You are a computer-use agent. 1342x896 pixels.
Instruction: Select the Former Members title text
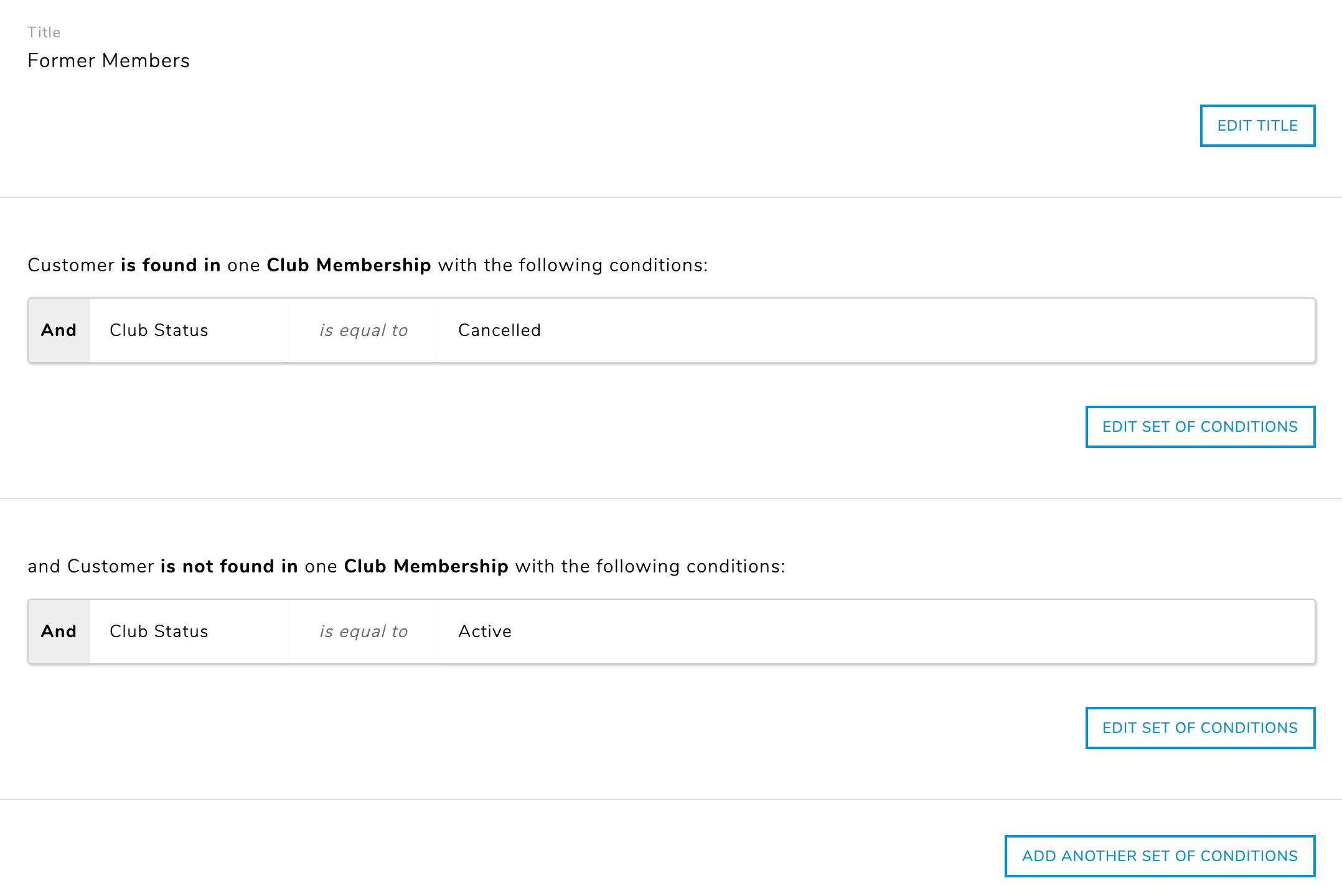click(x=108, y=61)
